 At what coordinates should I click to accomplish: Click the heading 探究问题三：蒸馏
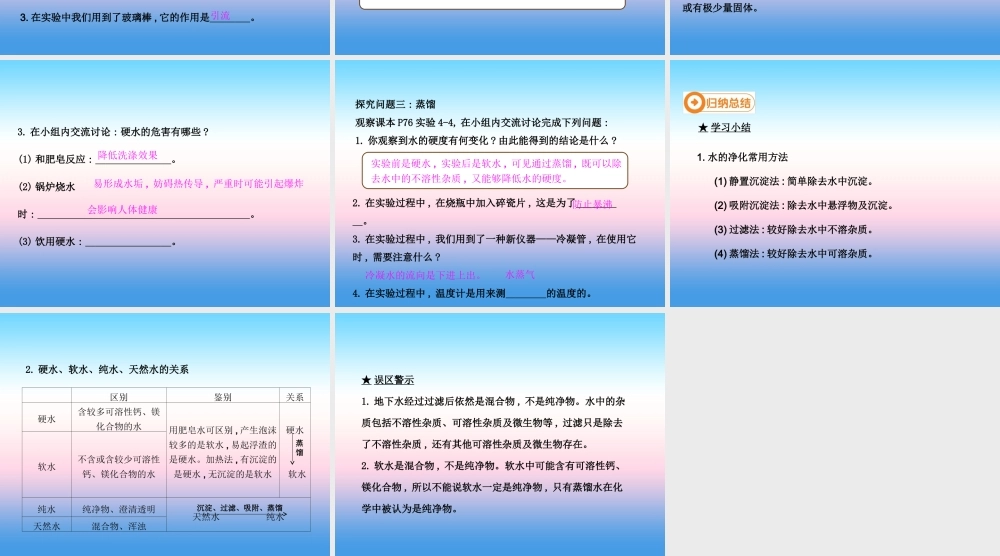395,104
